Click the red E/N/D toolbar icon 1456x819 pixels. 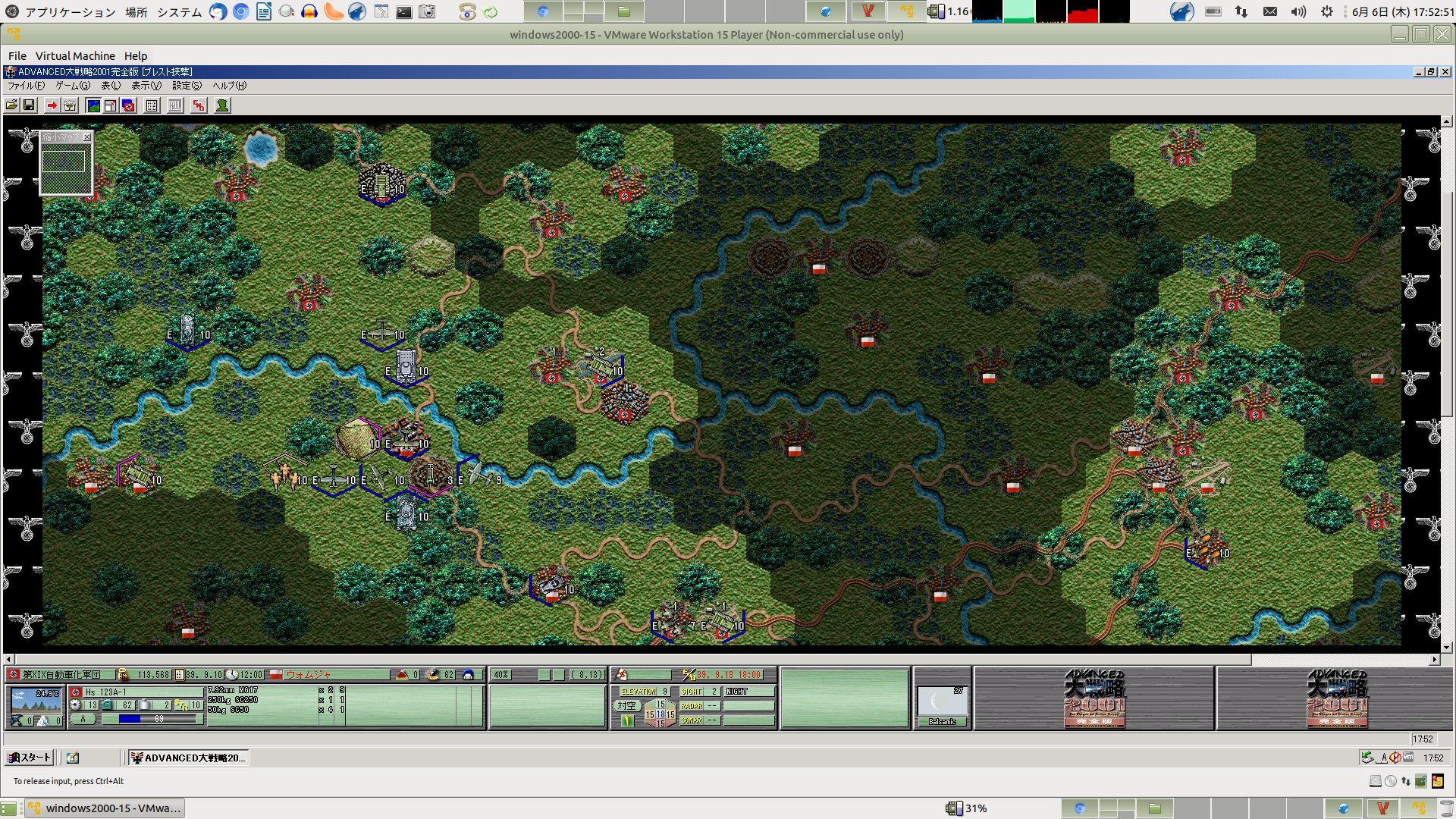(199, 105)
